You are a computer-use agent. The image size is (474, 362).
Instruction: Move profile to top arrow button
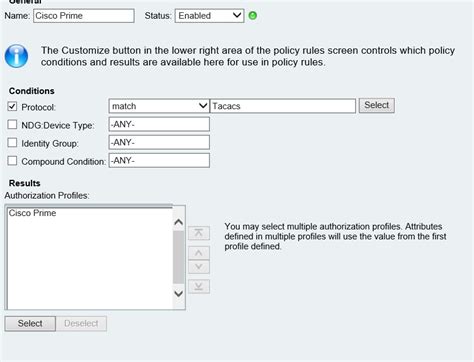pyautogui.click(x=199, y=233)
